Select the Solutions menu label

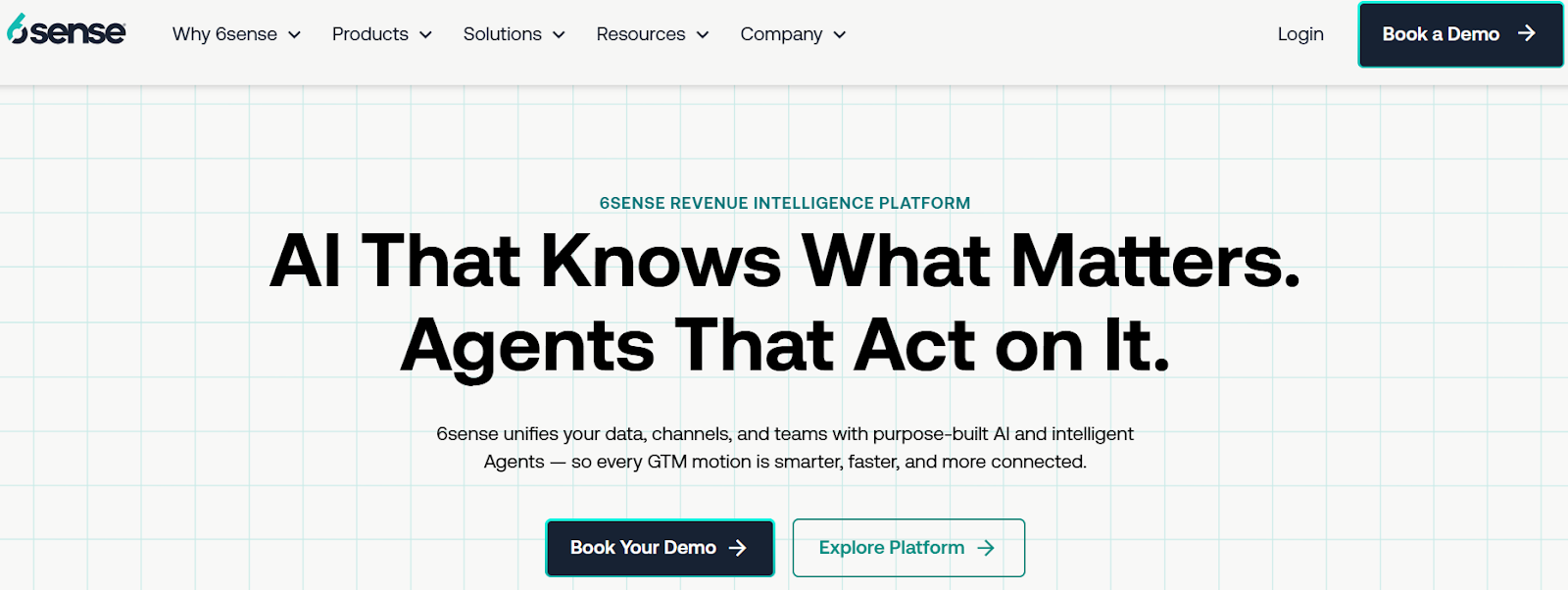pyautogui.click(x=502, y=34)
